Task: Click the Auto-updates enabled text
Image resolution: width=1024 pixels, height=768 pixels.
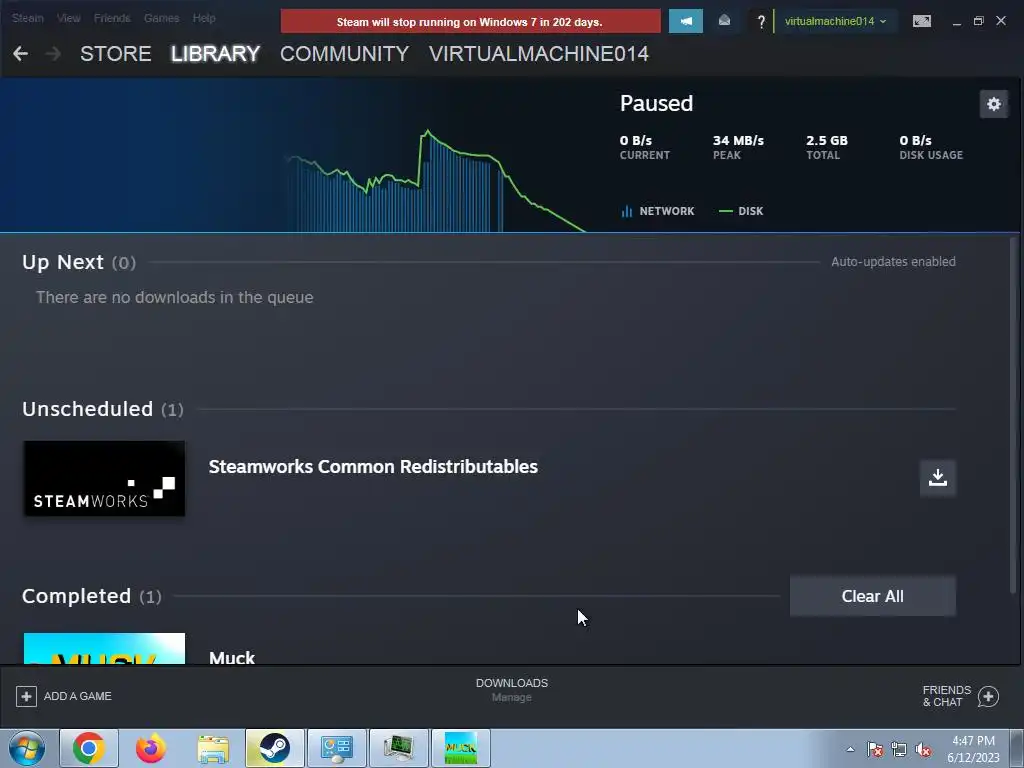Action: pos(893,262)
